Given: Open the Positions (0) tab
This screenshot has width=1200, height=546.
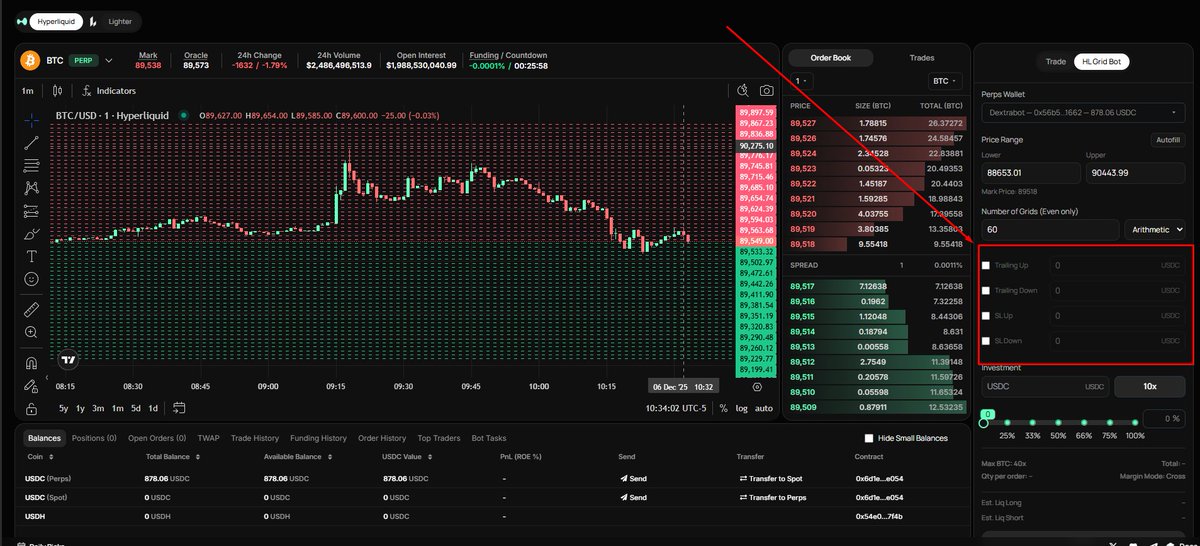Looking at the screenshot, I should (94, 438).
